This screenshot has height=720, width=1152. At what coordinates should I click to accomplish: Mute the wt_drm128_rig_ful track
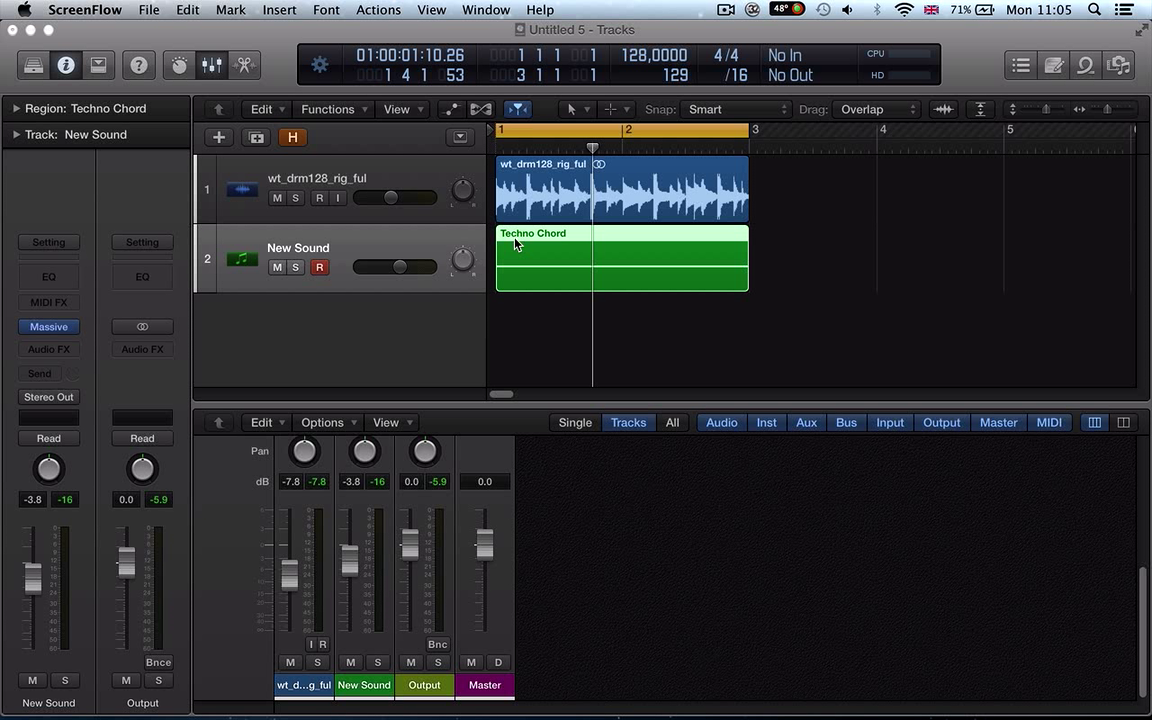click(x=277, y=198)
